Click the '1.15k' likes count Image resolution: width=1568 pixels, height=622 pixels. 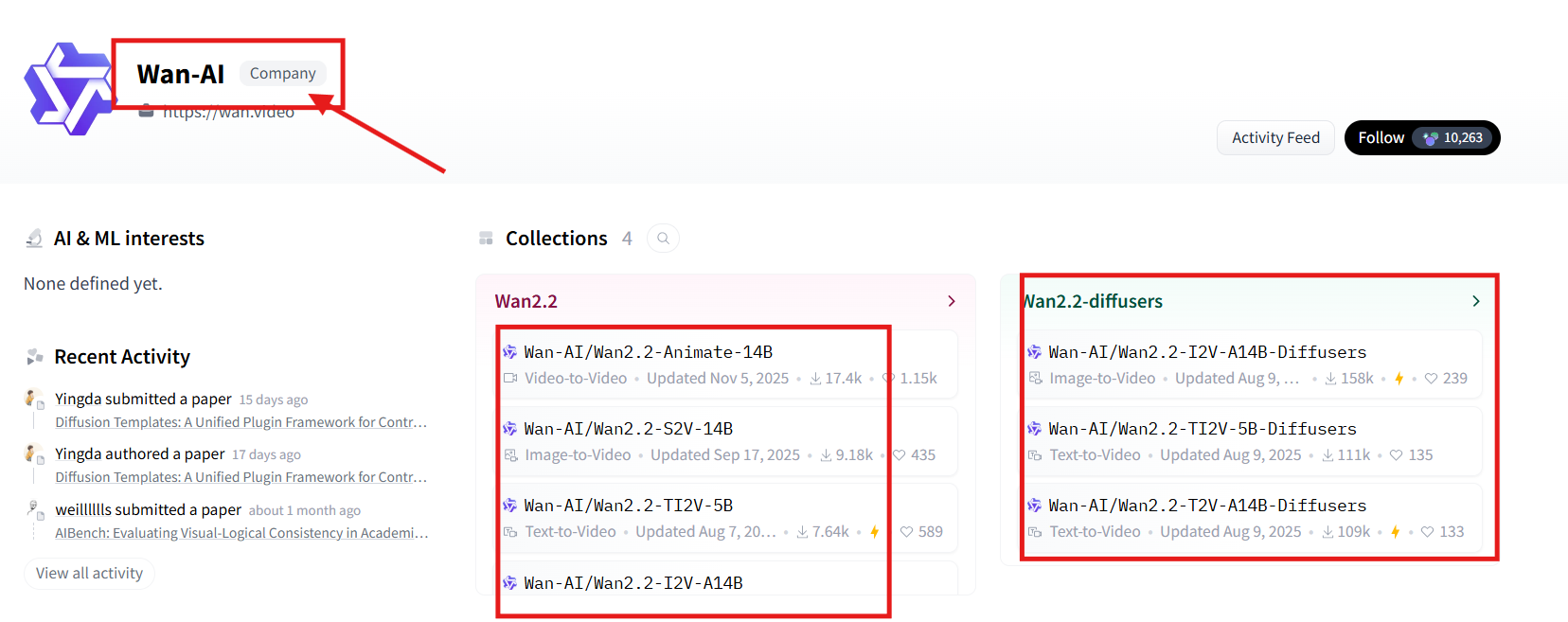coord(918,379)
